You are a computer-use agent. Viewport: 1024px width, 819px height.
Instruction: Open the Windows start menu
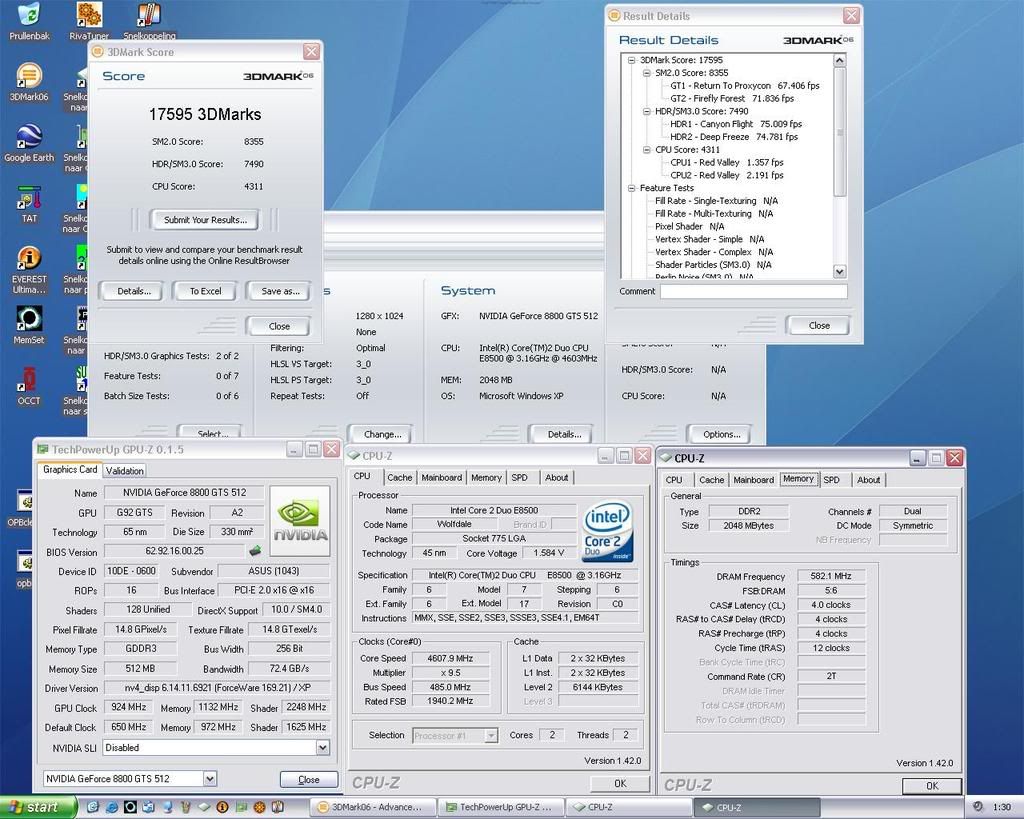[x=38, y=807]
